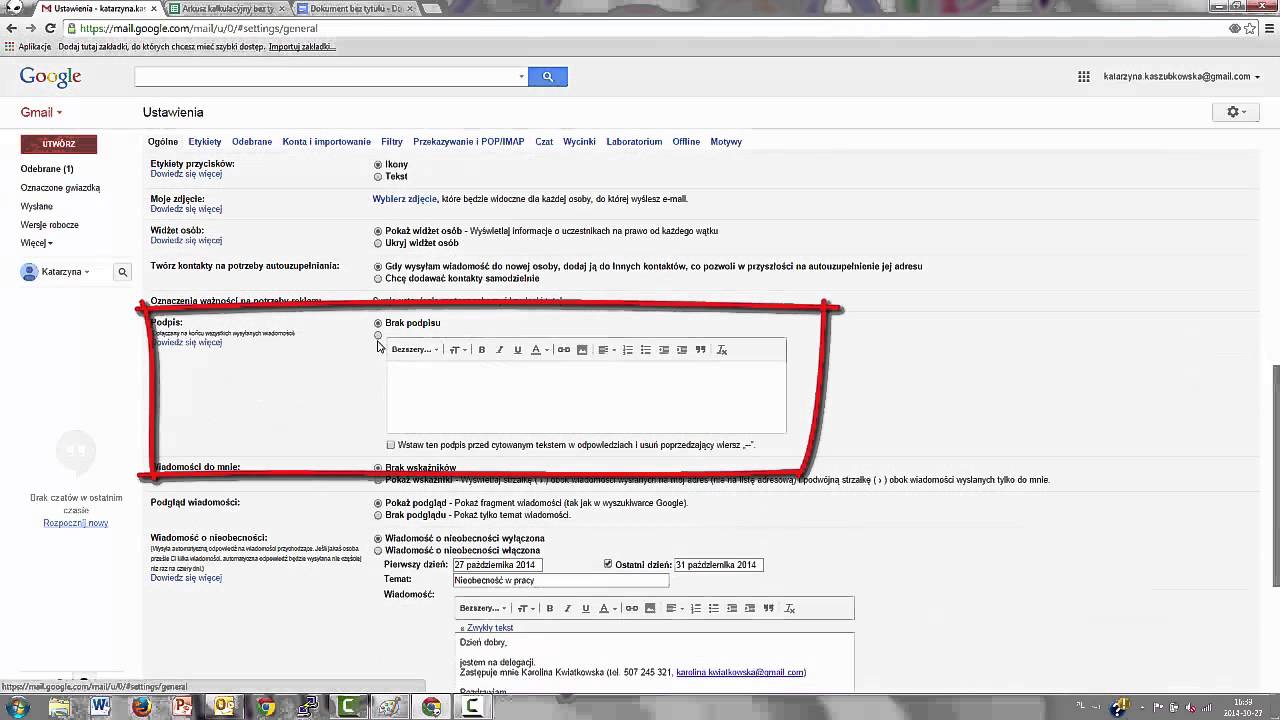Select Wiadomość o nieobecności włączona
Screen dimensions: 1280x720
pos(378,551)
